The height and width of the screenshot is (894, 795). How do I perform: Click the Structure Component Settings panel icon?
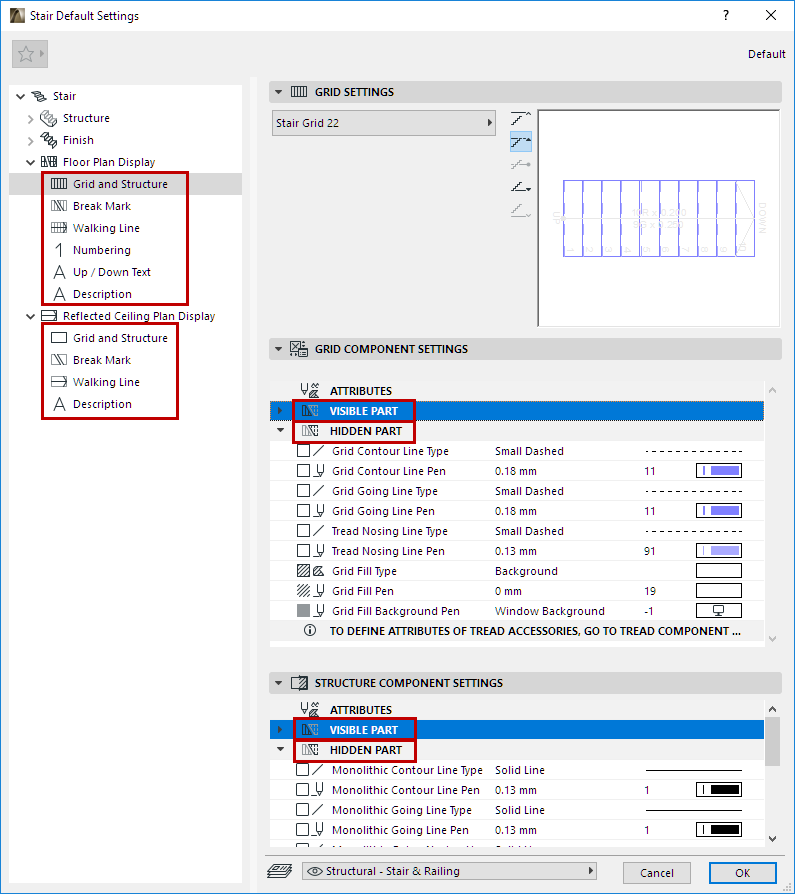click(x=299, y=682)
